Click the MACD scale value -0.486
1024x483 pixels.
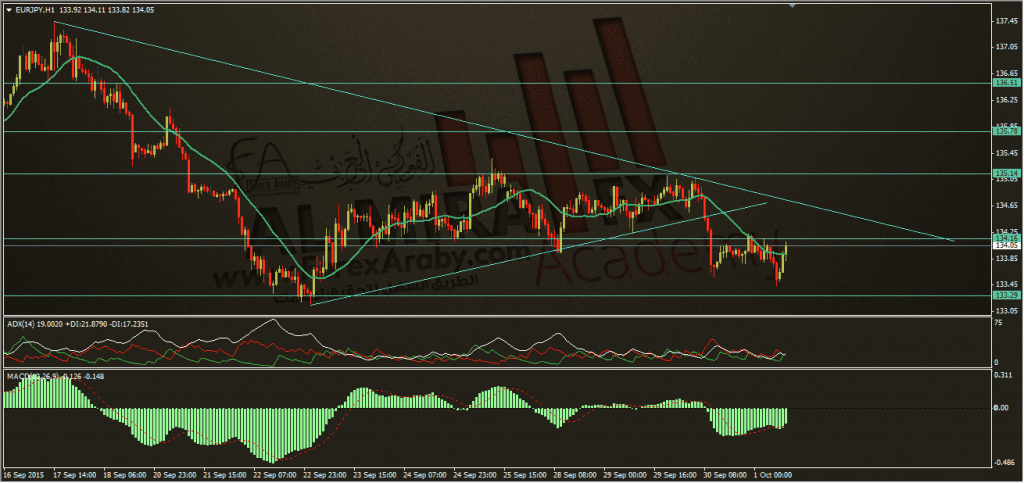point(1006,462)
